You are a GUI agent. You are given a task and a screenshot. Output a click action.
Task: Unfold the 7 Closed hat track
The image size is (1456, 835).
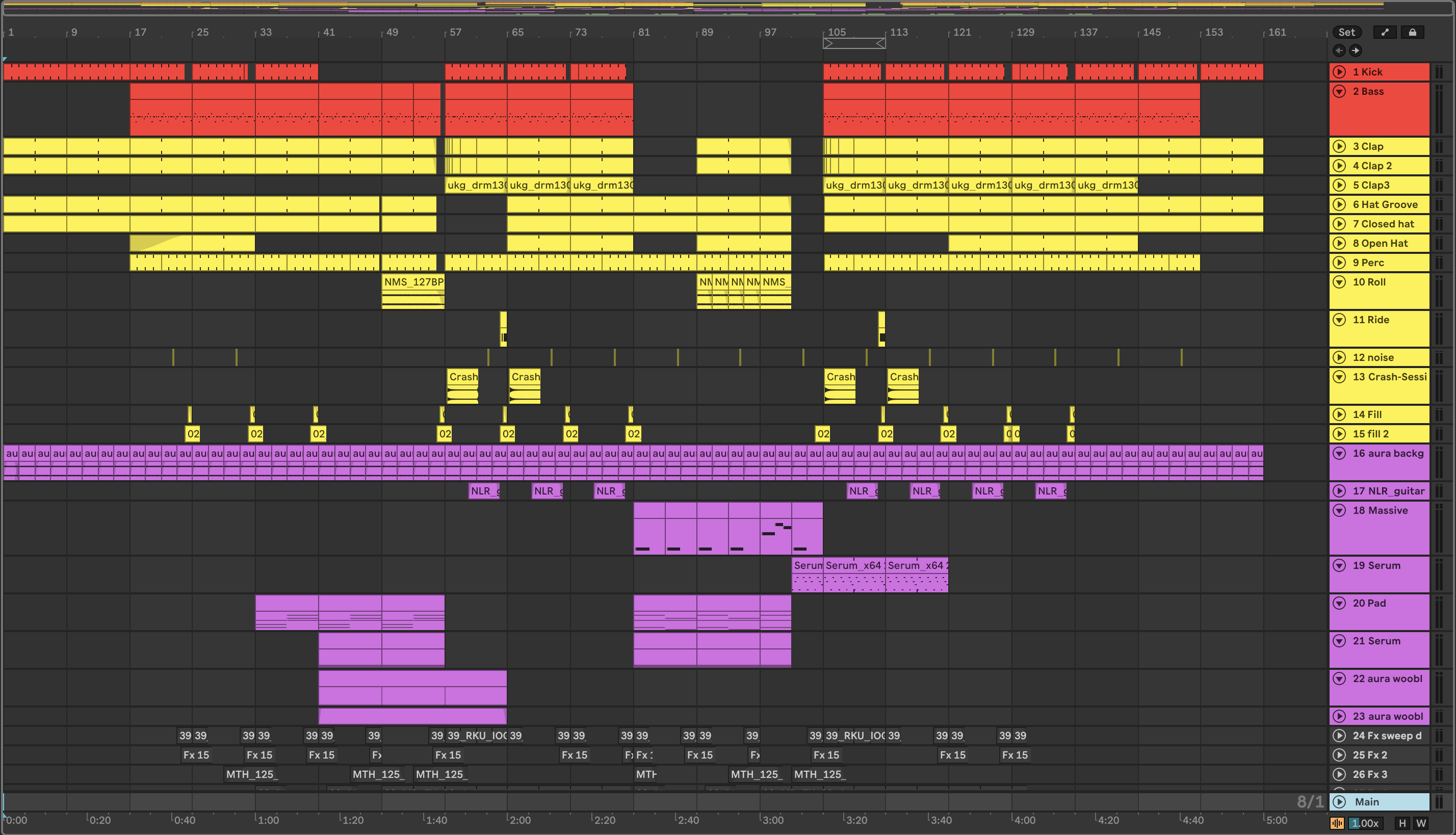click(1340, 224)
